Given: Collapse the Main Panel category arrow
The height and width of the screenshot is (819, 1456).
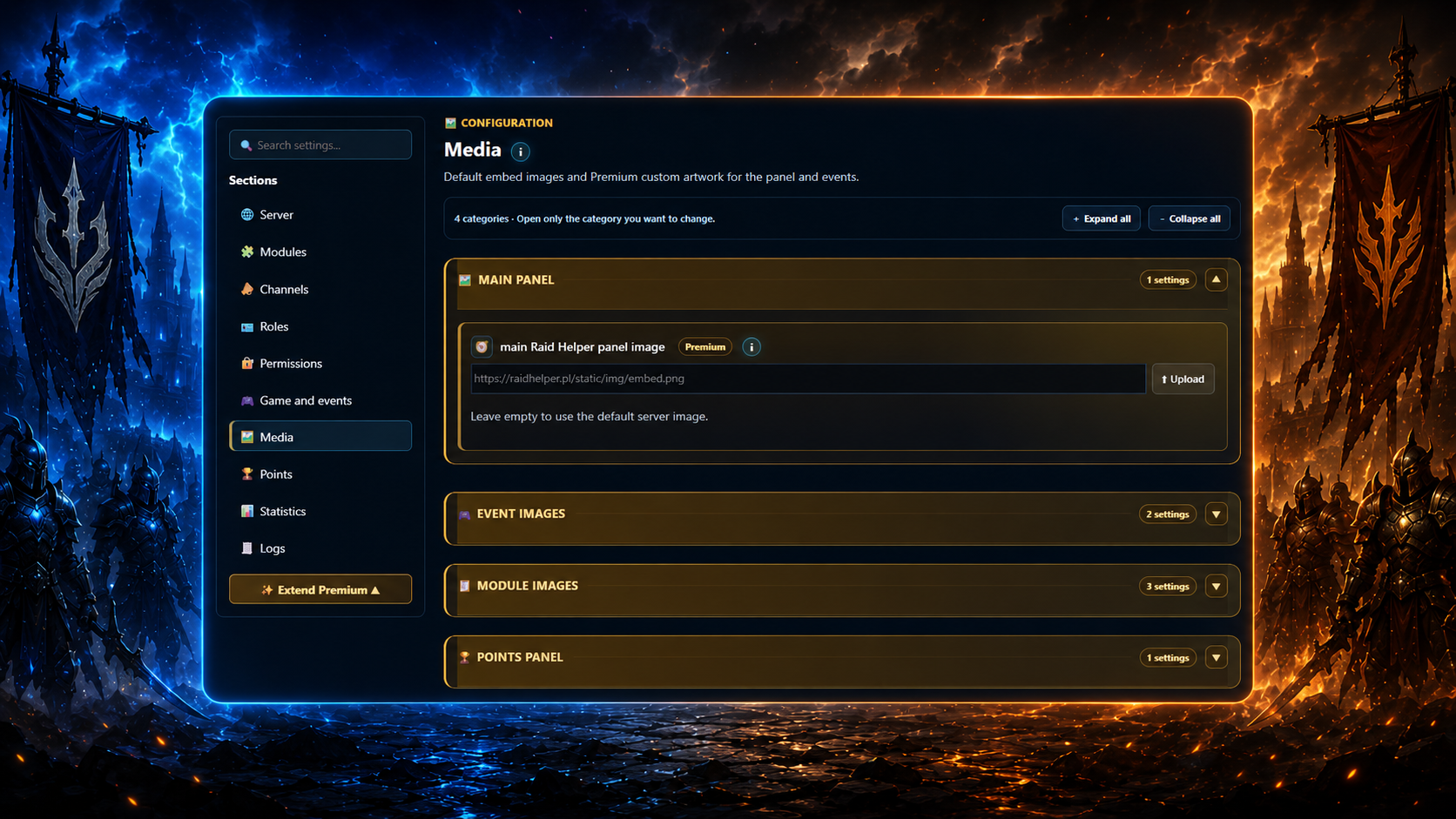Looking at the screenshot, I should [1217, 279].
